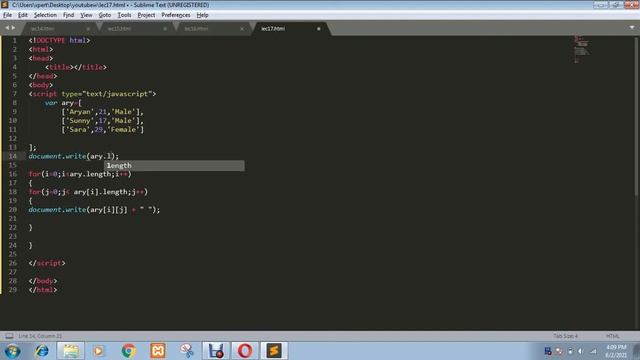Click the for(j=0;j<ary[i].length;j++) line

(88, 192)
